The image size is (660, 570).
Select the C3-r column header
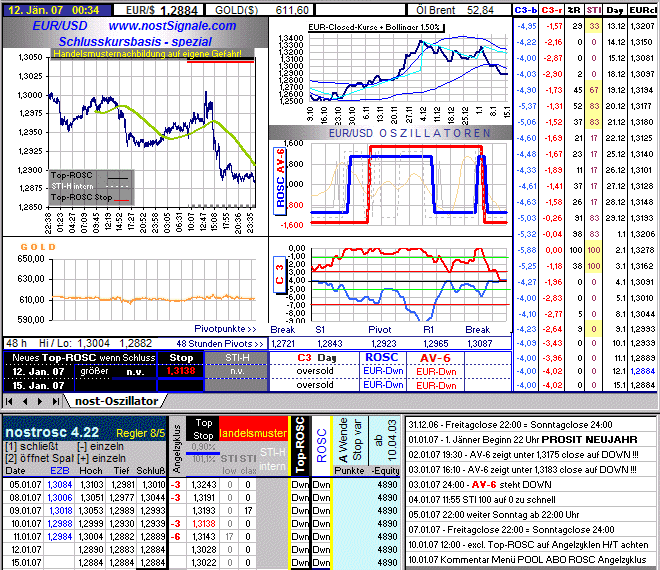[x=551, y=10]
